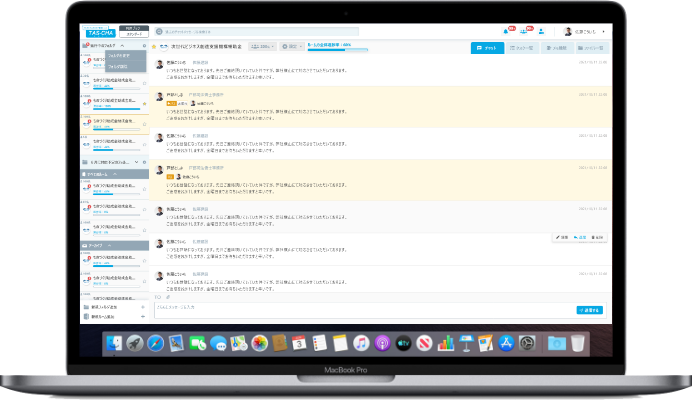Image resolution: width=692 pixels, height=400 pixels.
Task: Open the settings dropdown in the room header
Action: [x=291, y=46]
